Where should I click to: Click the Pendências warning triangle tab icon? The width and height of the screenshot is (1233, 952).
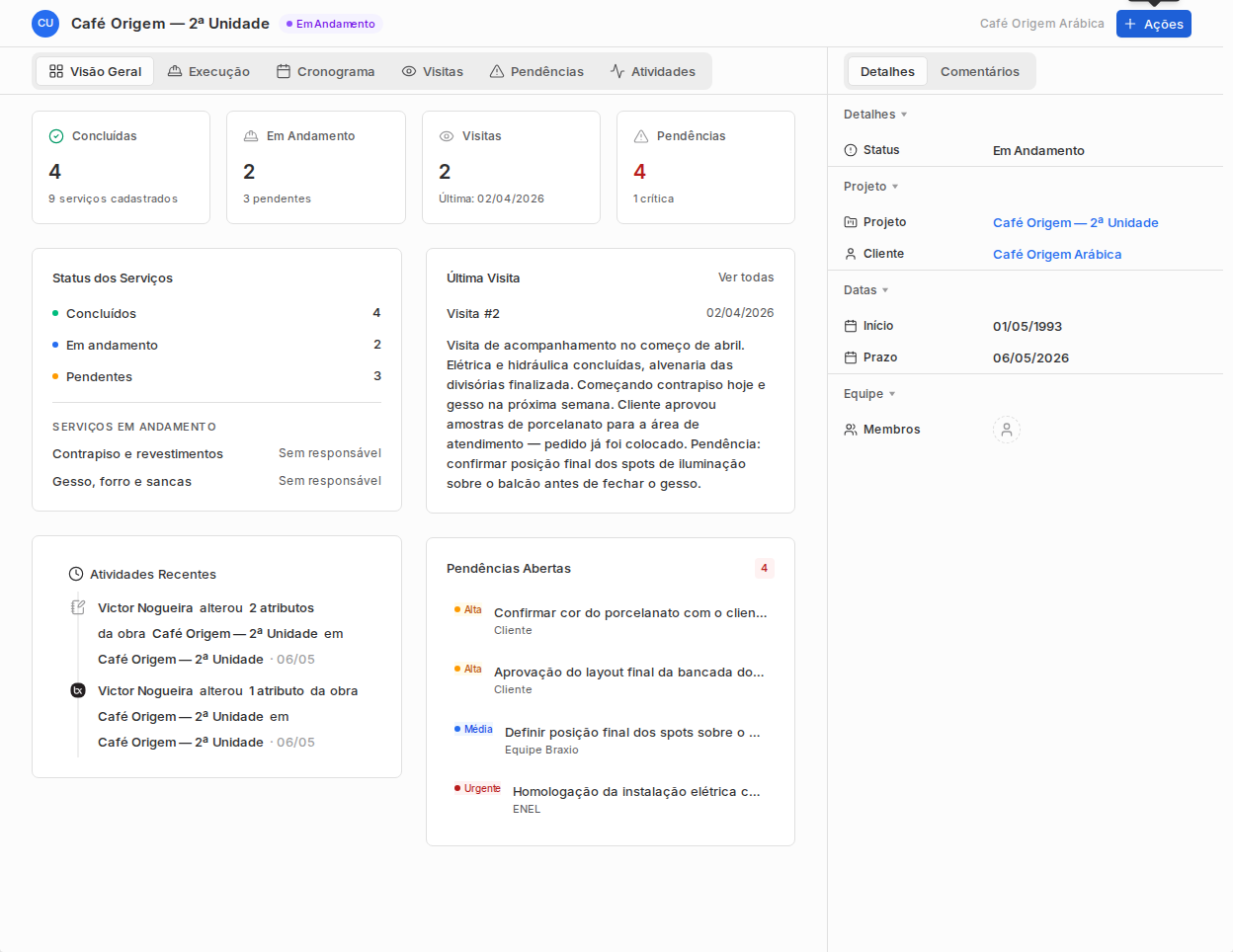pos(497,71)
